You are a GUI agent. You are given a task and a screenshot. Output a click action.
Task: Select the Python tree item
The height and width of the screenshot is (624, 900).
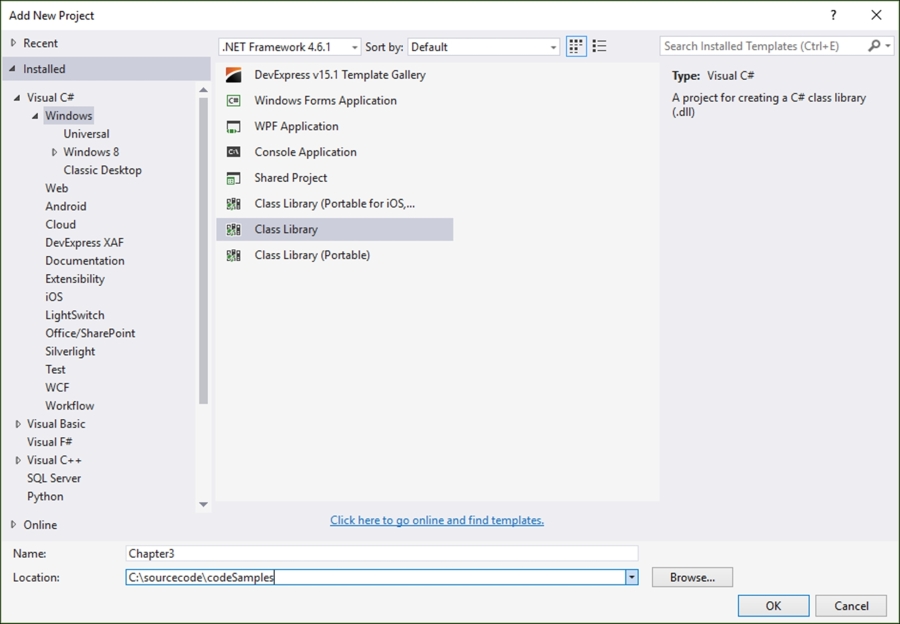point(45,497)
